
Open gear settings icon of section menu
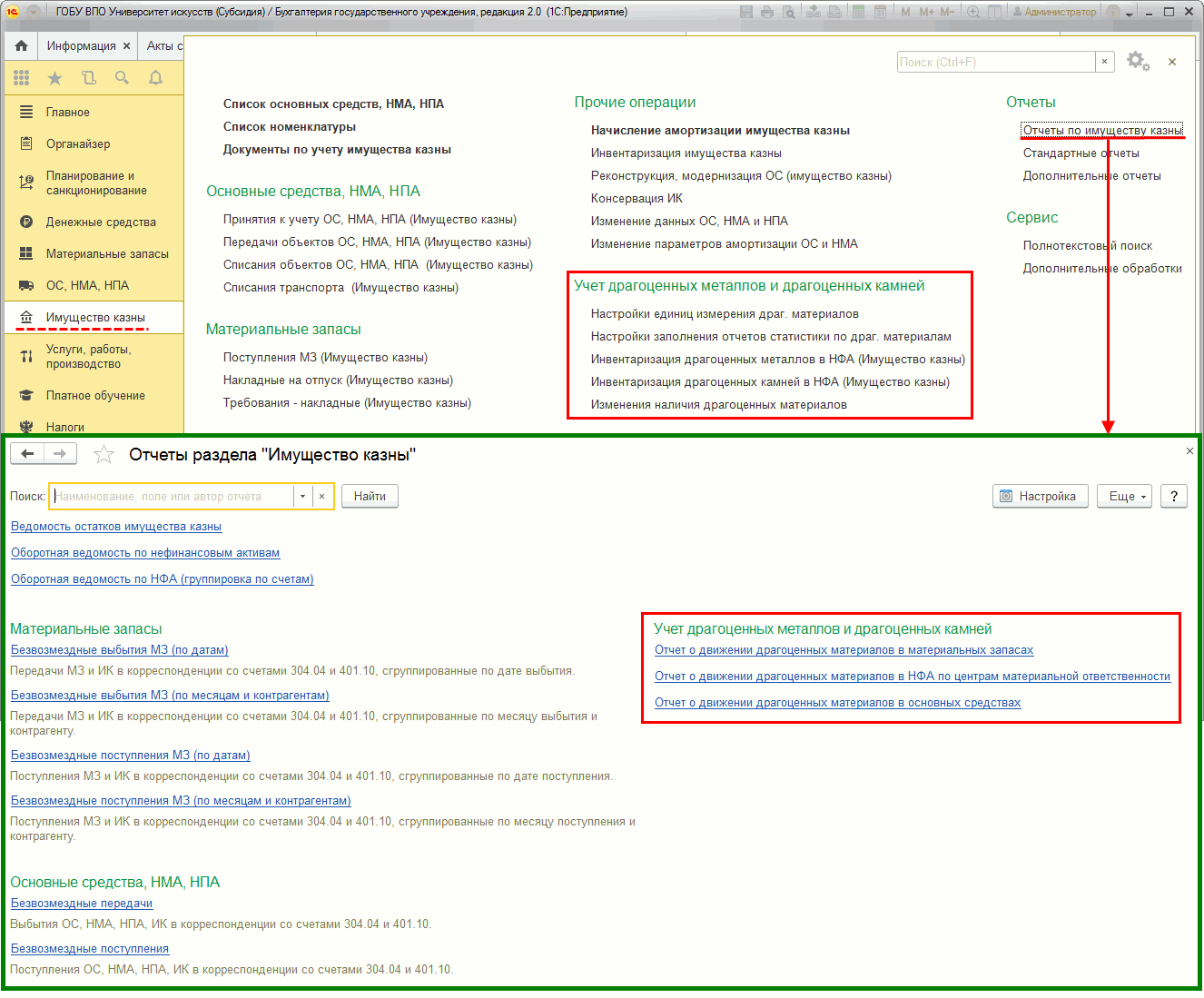tap(1138, 62)
